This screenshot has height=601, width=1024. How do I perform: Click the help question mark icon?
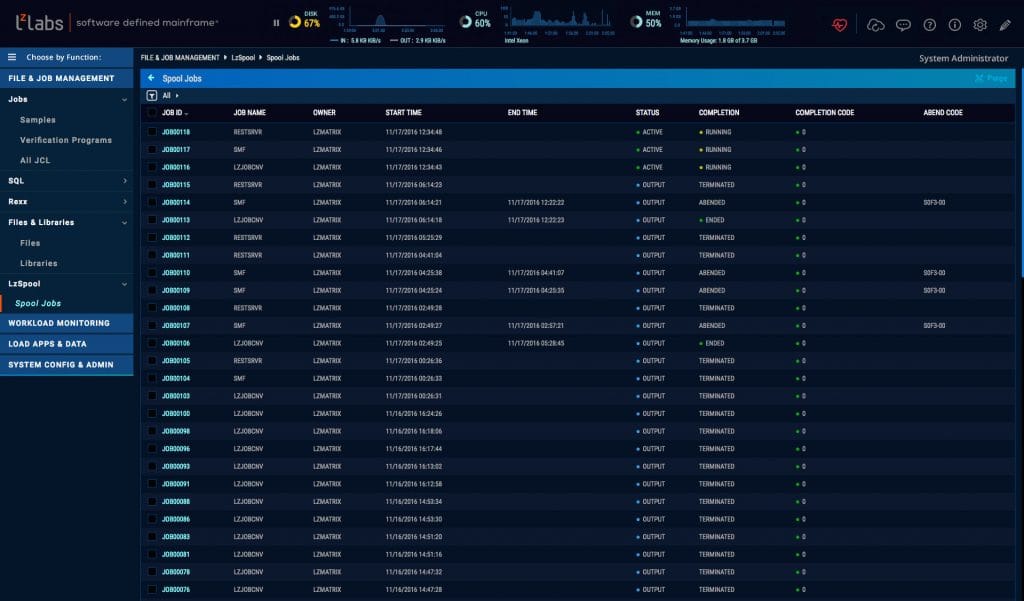click(x=929, y=25)
